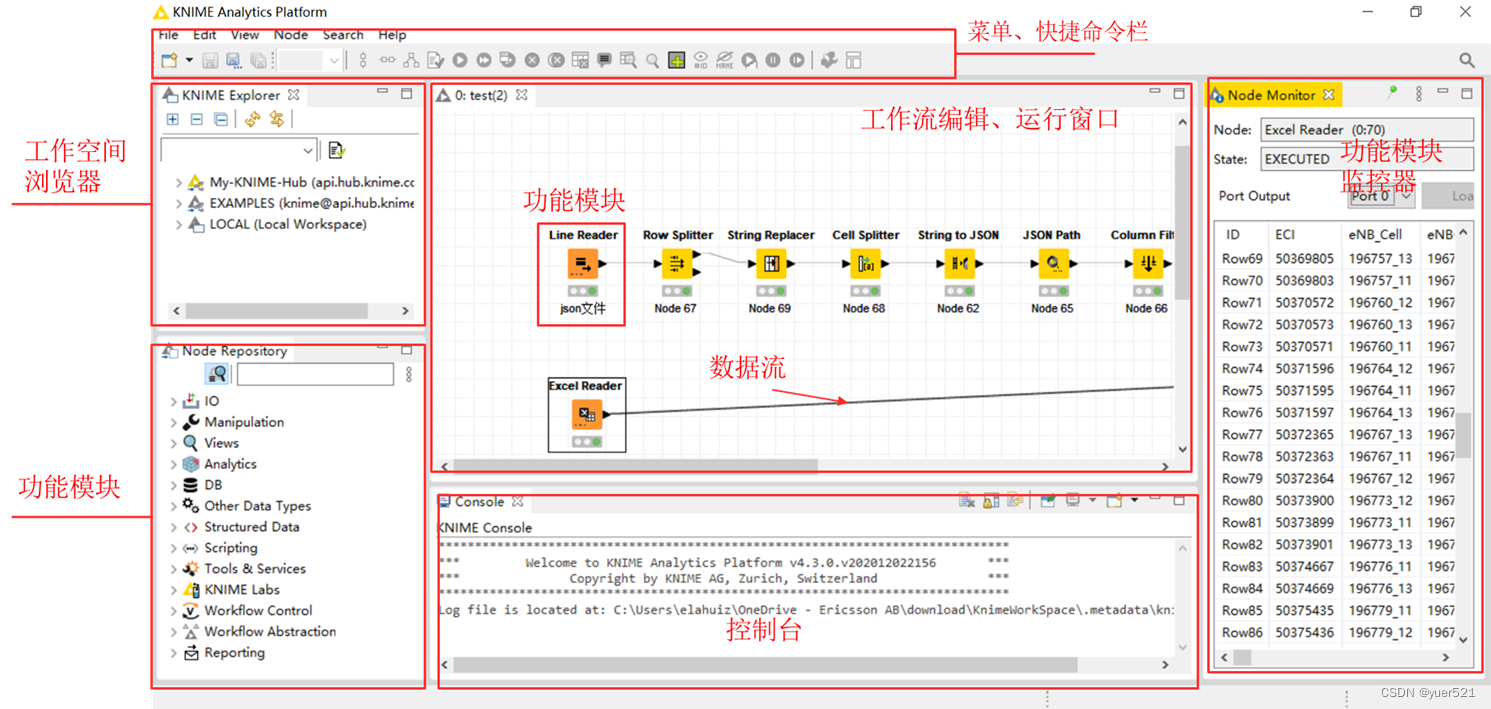Select the Cell Splitter node
Screen dimensions: 1491x709
[865, 264]
